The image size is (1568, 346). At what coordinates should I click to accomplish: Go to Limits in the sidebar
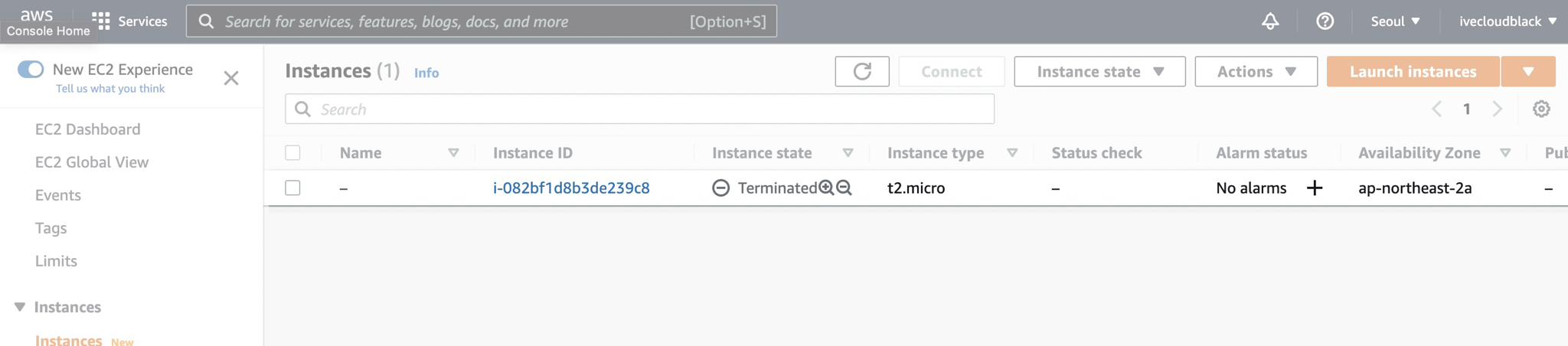coord(56,261)
